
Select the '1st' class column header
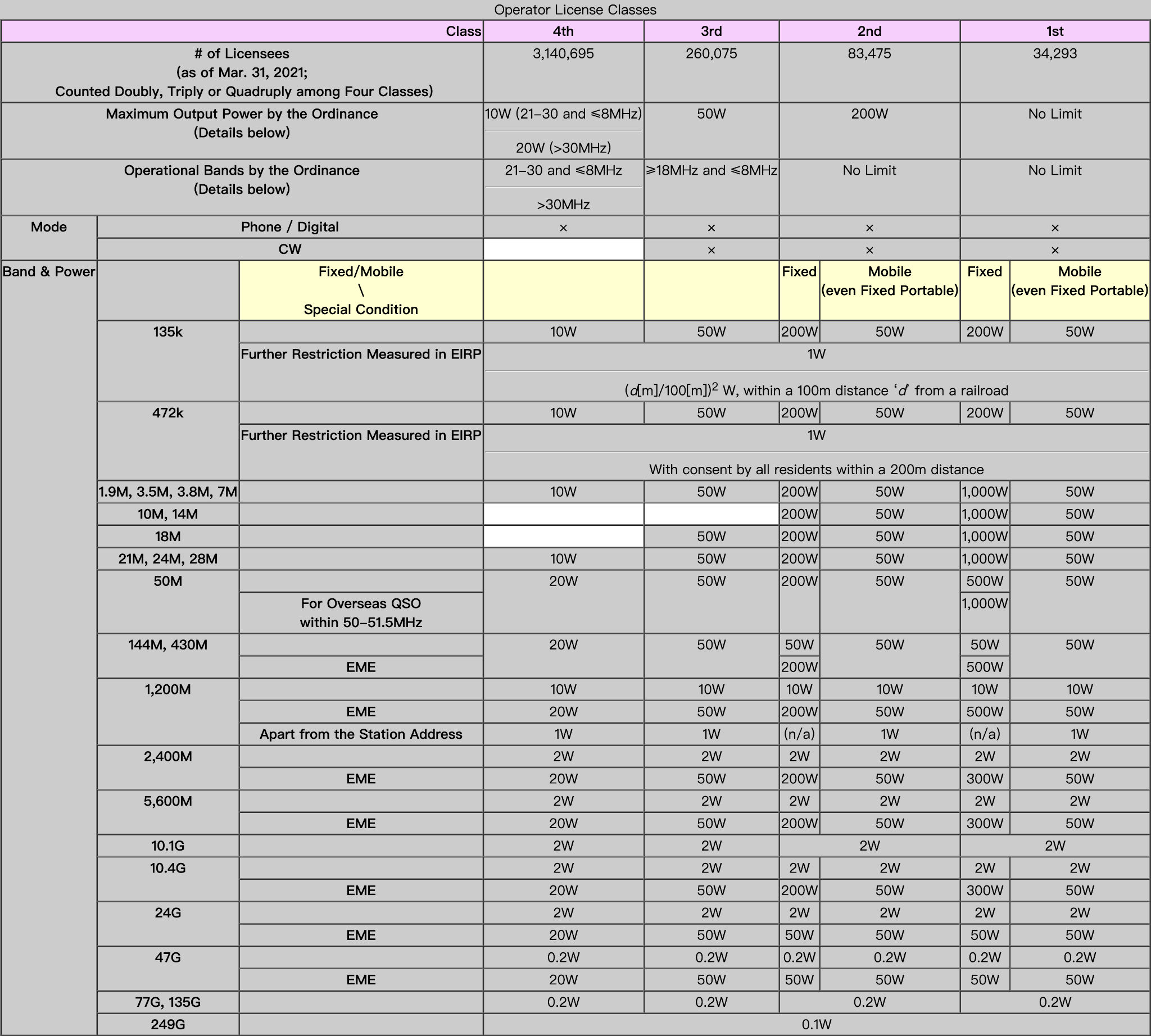pos(1055,31)
